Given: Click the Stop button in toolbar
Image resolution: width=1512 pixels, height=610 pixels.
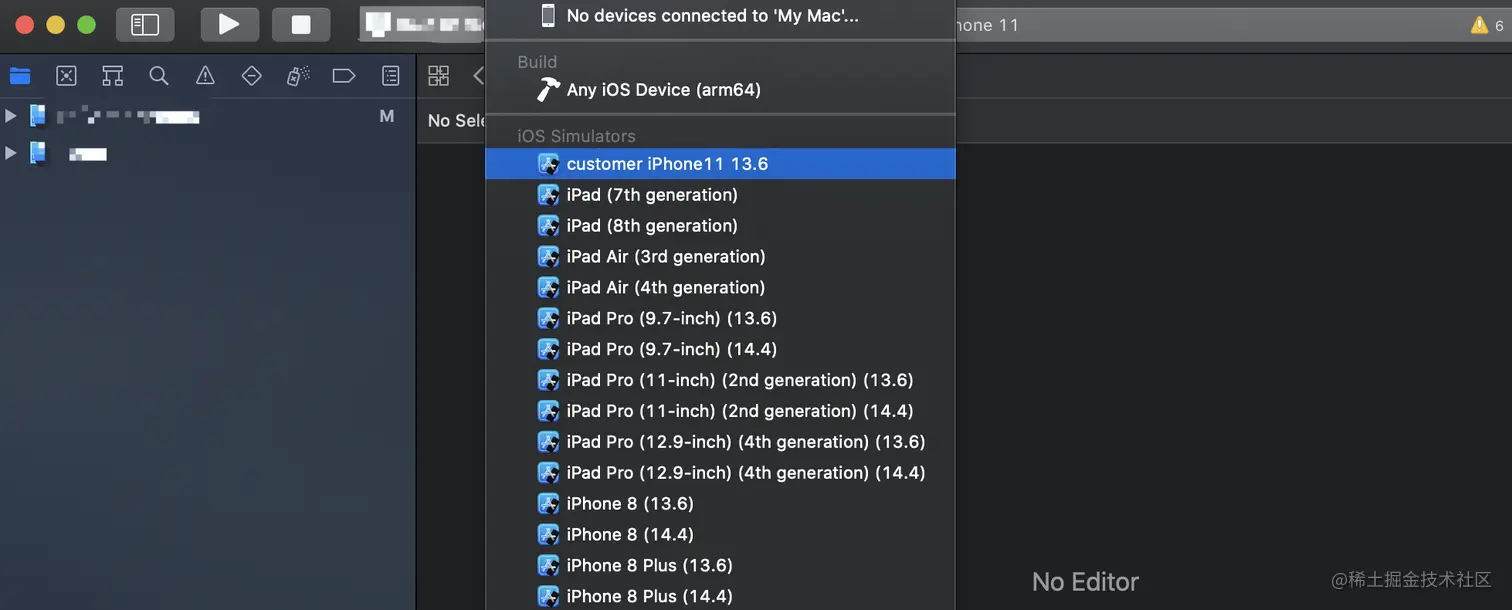Looking at the screenshot, I should coord(301,24).
